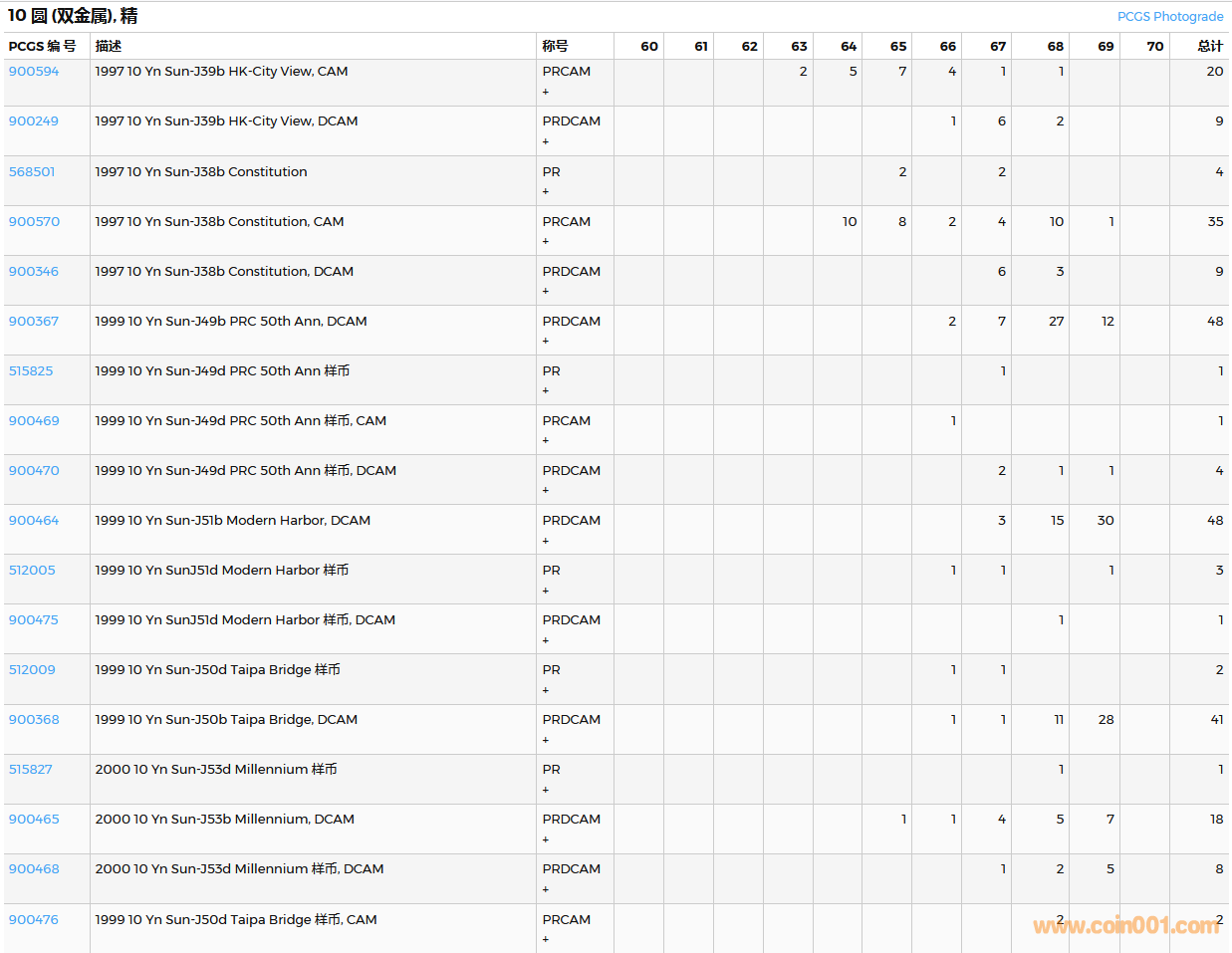
Task: Click population 27 in PRC 50th Ann DCAM row
Action: [x=1056, y=322]
